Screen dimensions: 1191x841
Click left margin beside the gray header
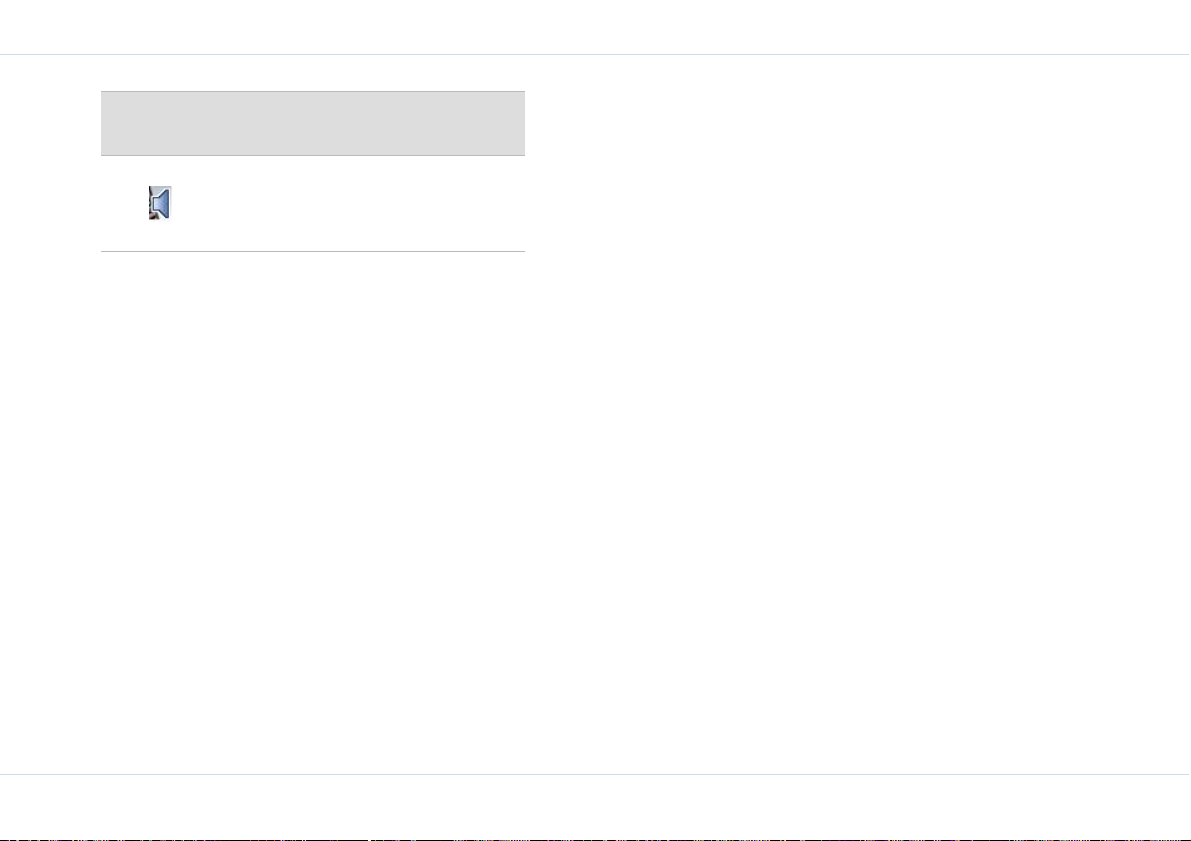(x=50, y=123)
